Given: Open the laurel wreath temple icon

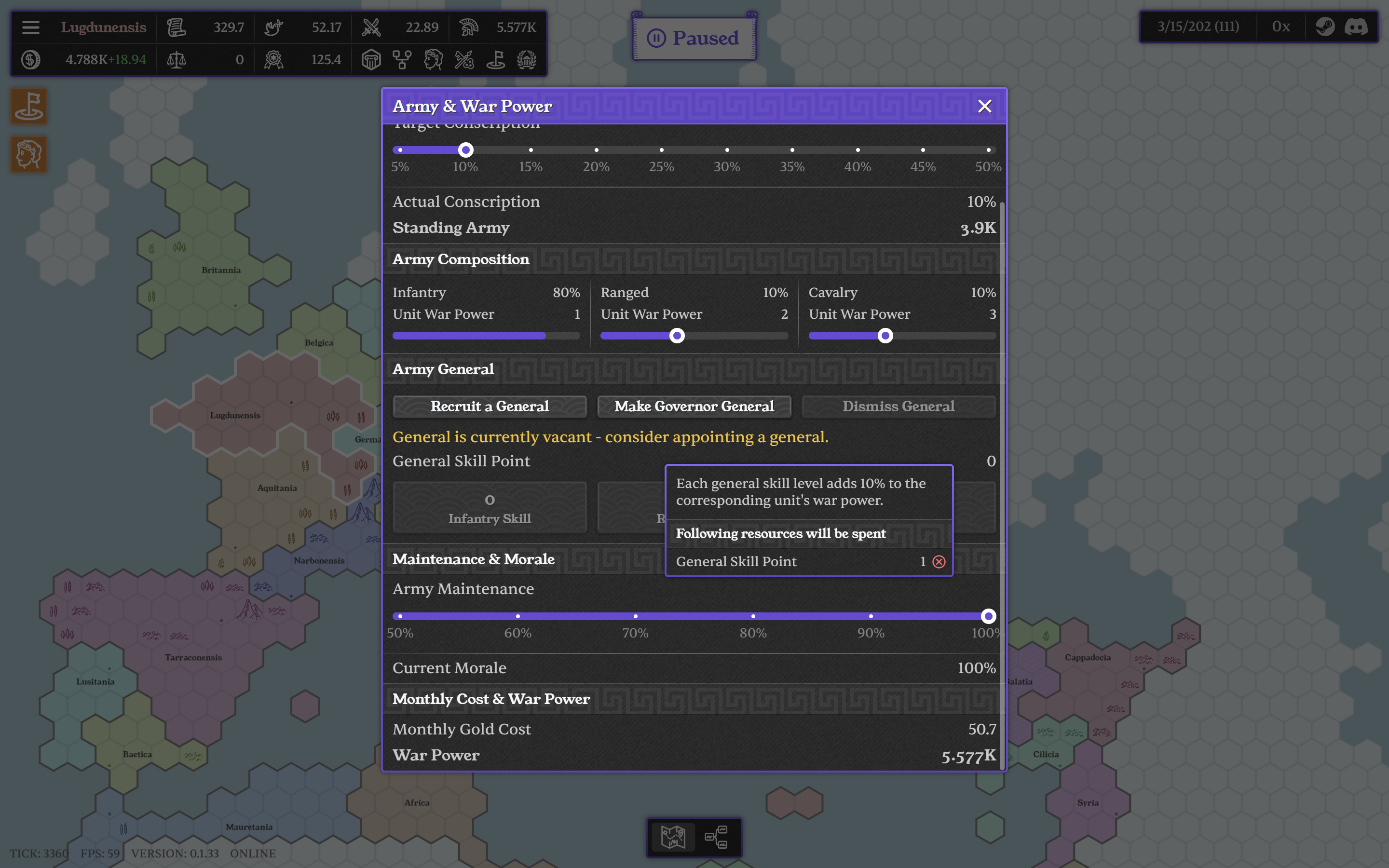Looking at the screenshot, I should 526,60.
